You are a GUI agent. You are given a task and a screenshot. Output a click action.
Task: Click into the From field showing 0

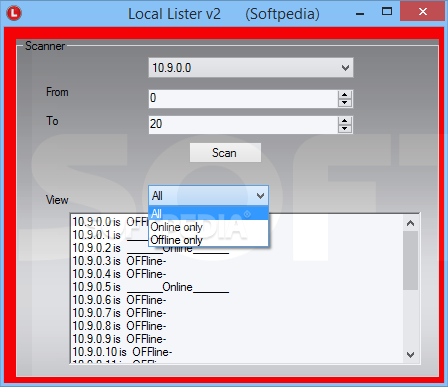[243, 99]
